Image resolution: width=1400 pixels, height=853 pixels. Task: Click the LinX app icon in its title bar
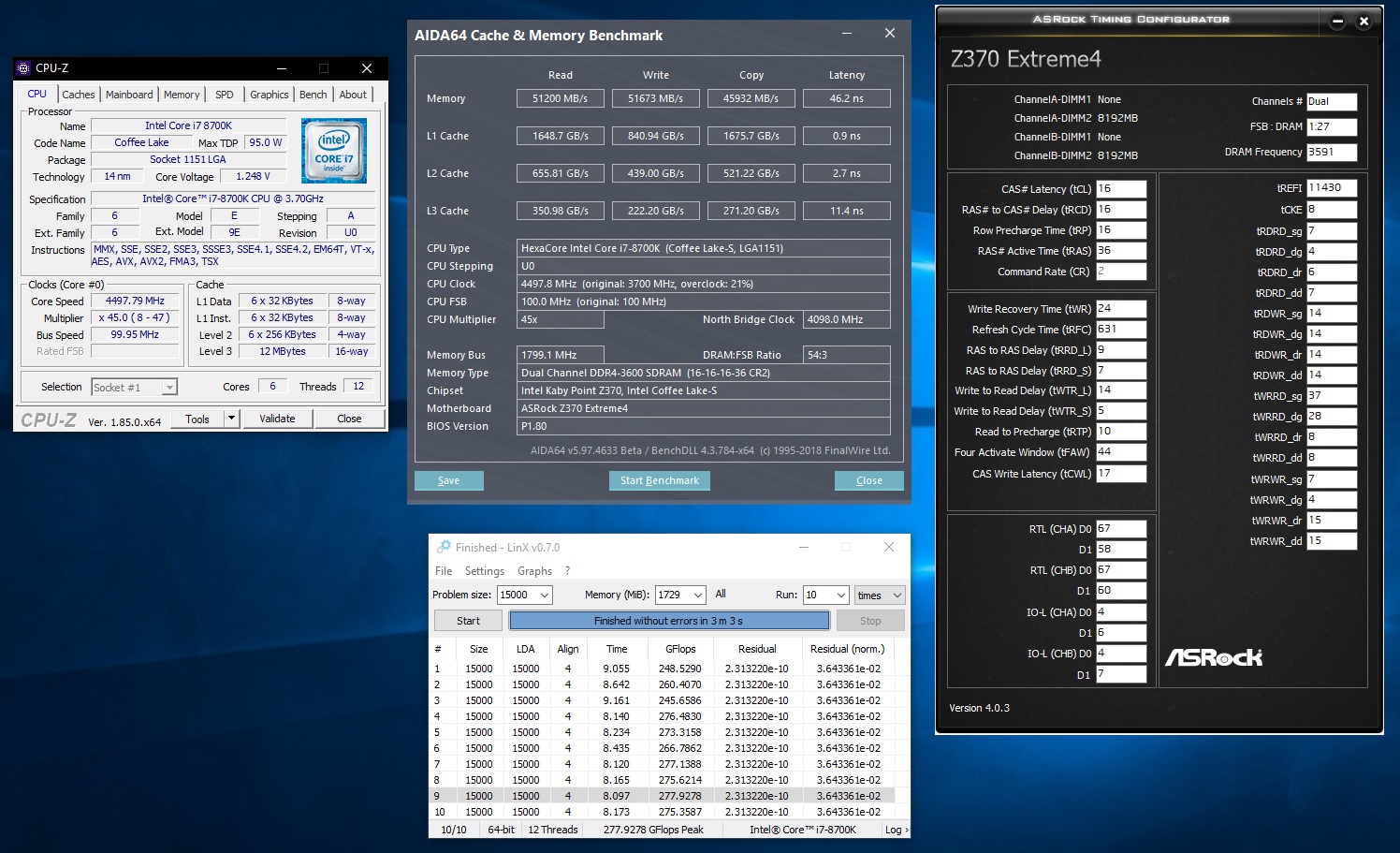click(x=444, y=548)
